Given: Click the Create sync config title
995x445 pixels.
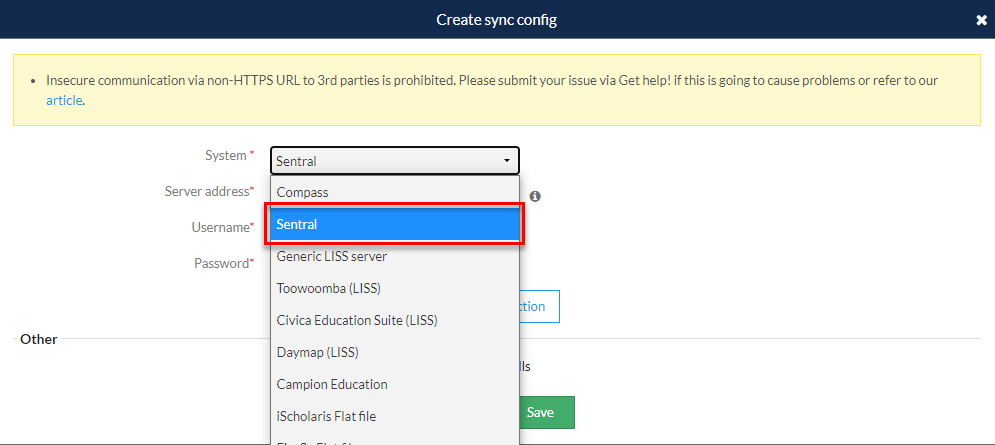Looking at the screenshot, I should tap(497, 20).
